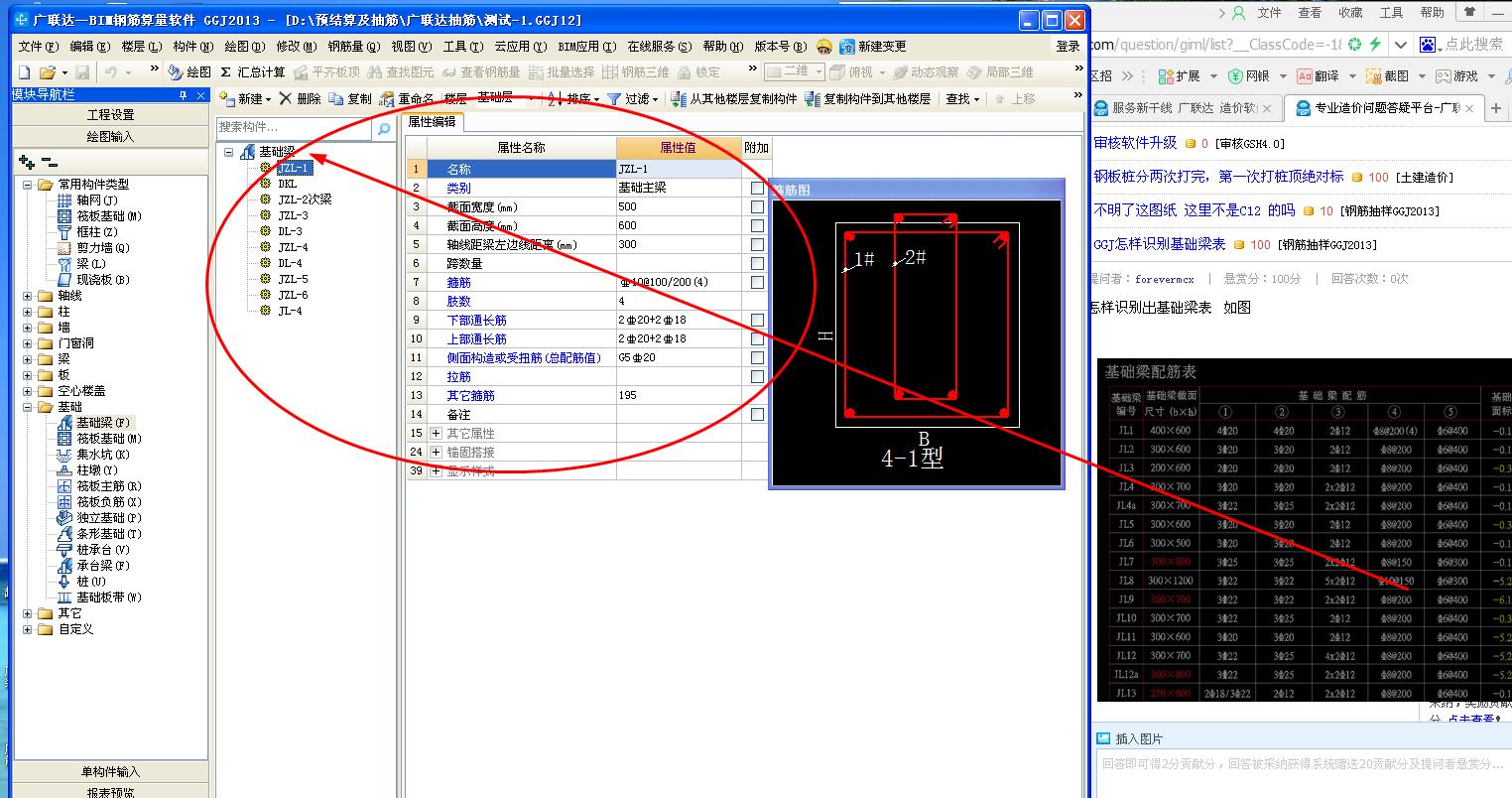Screen dimensions: 1512x798
Task: Toggle 附加 checkbox for 下部通长筋 row
Action: pyautogui.click(x=758, y=320)
